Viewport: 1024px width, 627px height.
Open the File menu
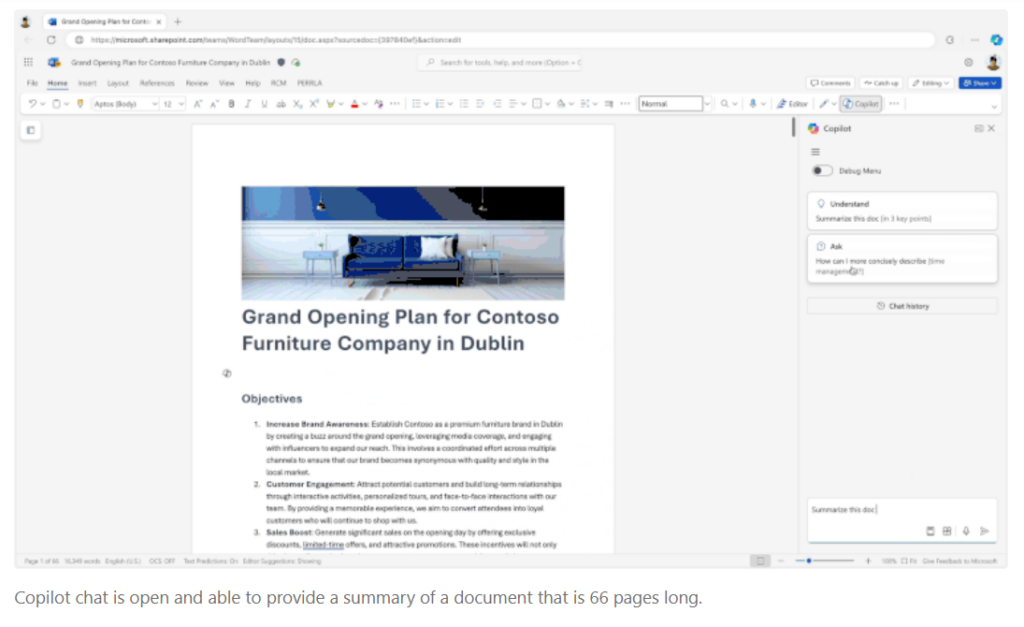coord(32,83)
